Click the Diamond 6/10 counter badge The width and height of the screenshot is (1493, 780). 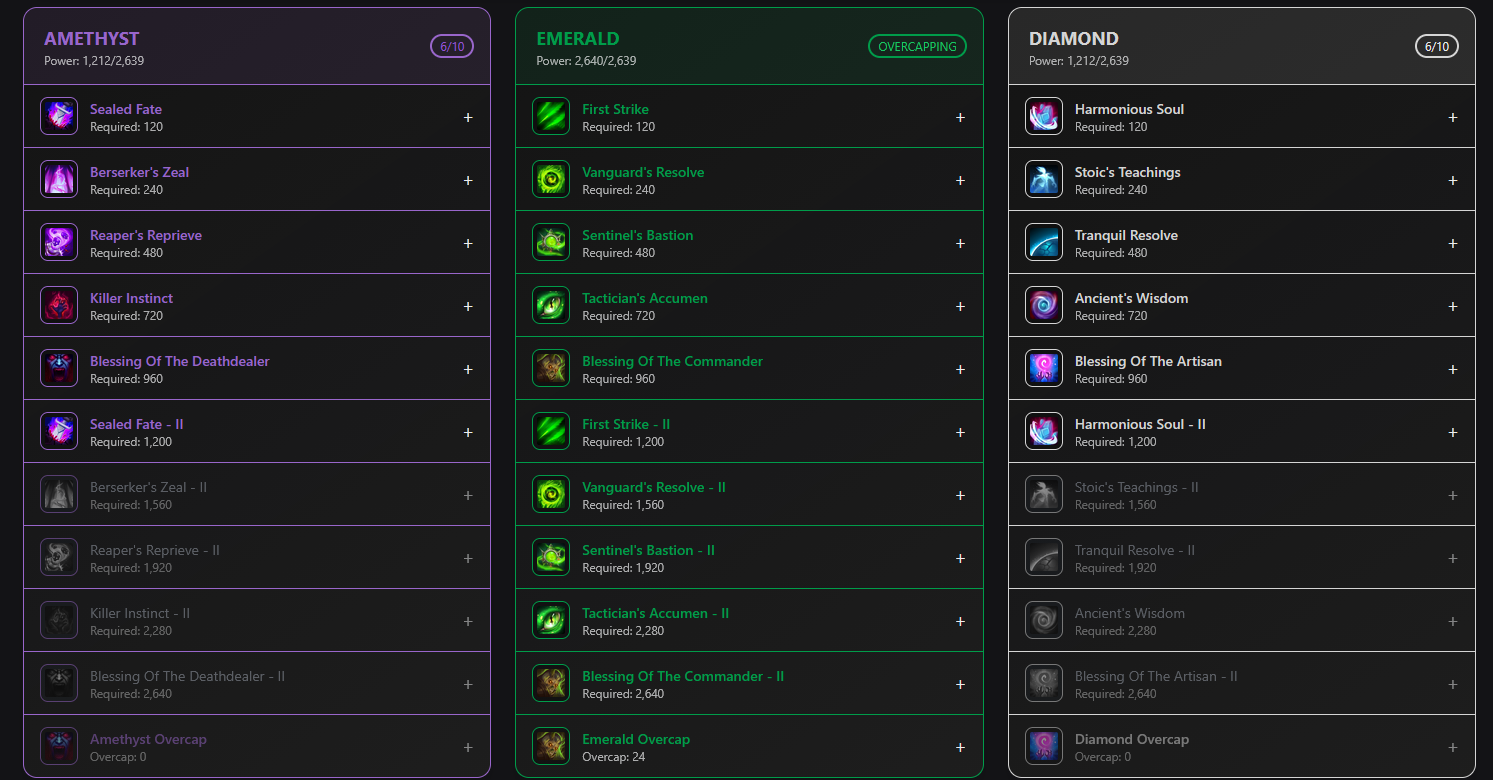click(x=1437, y=47)
